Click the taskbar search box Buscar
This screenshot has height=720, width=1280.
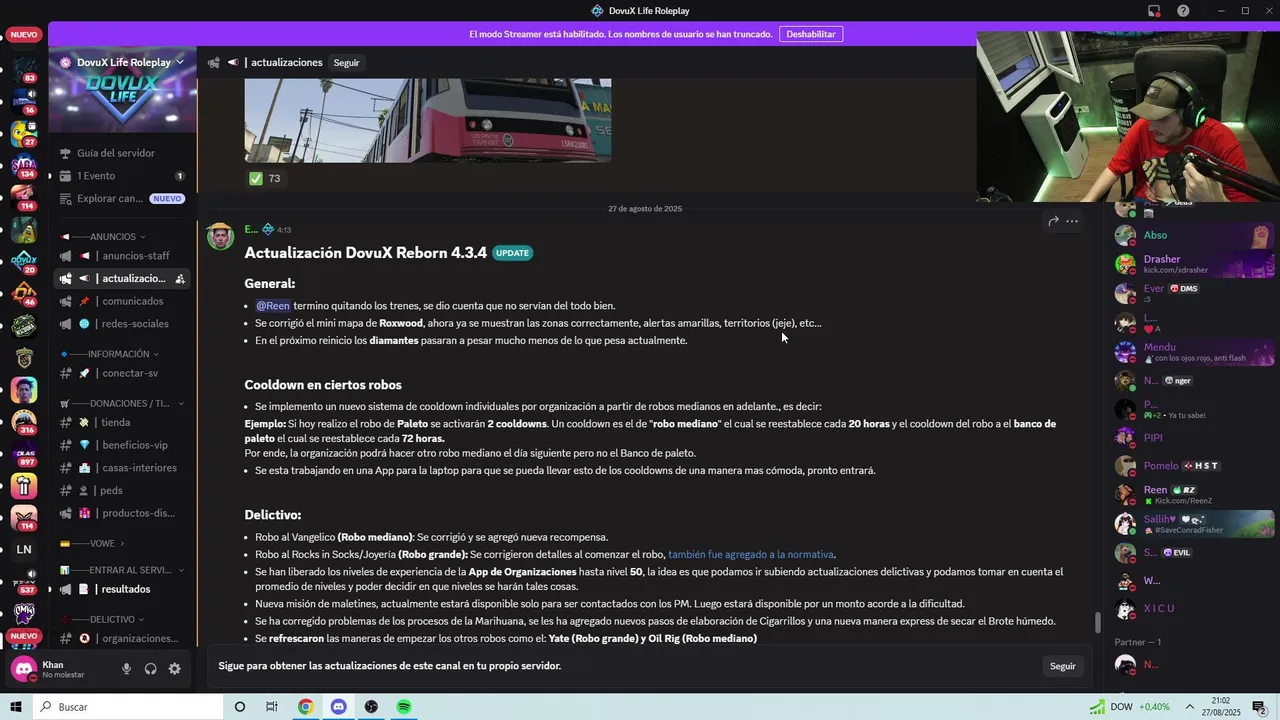point(127,707)
